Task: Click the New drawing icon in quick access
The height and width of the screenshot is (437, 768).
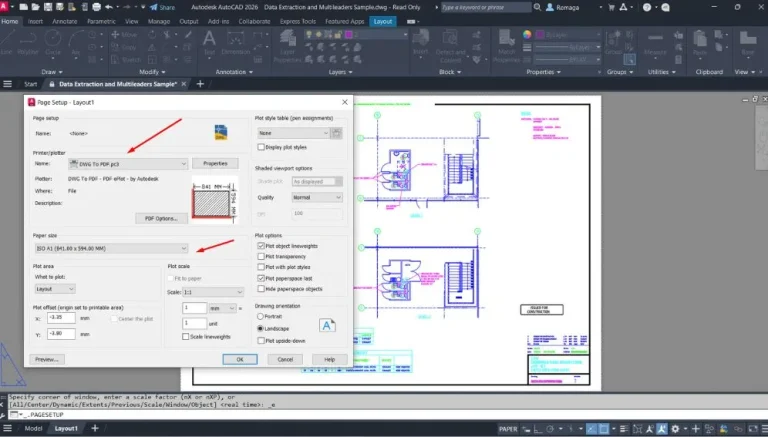Action: (23, 7)
